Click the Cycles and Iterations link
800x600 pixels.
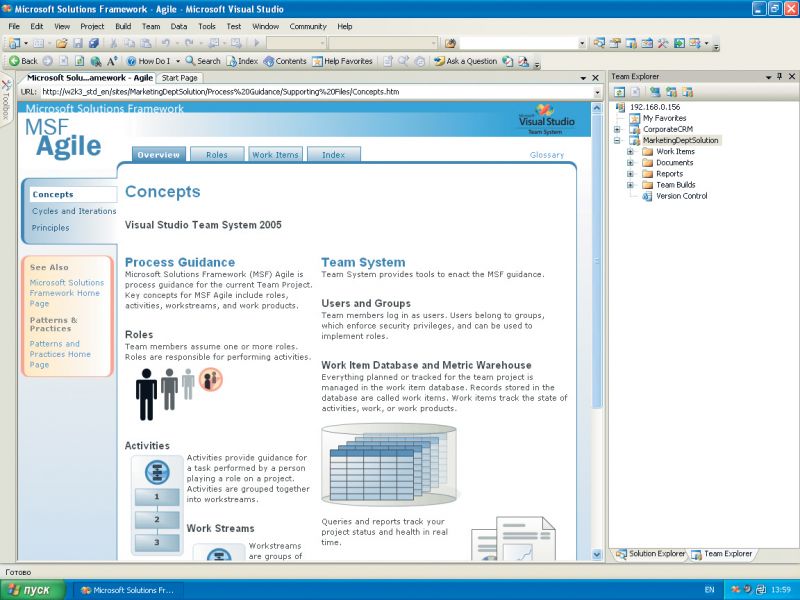pos(73,211)
